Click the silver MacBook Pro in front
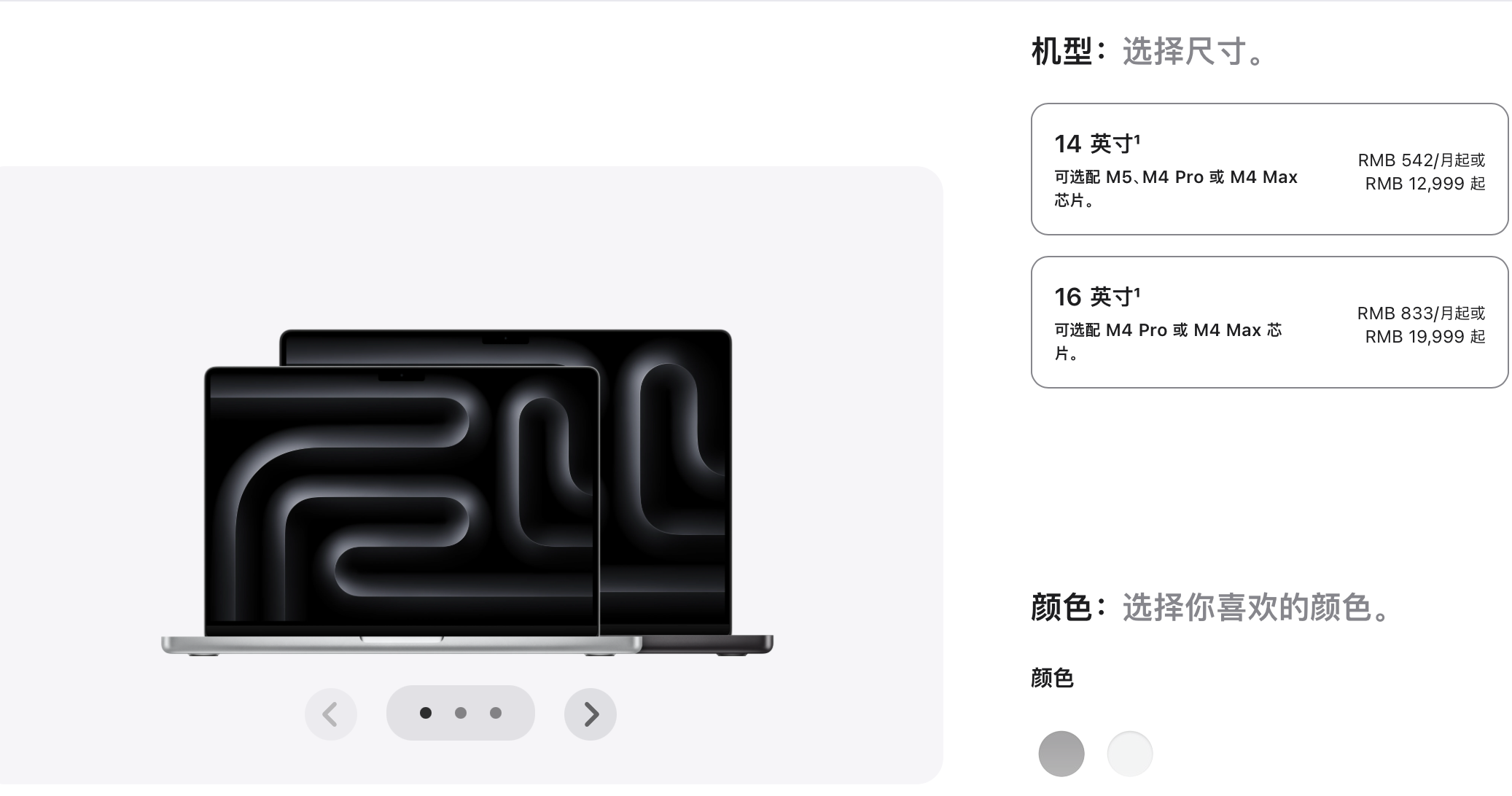Image resolution: width=1512 pixels, height=796 pixels. (x=401, y=510)
